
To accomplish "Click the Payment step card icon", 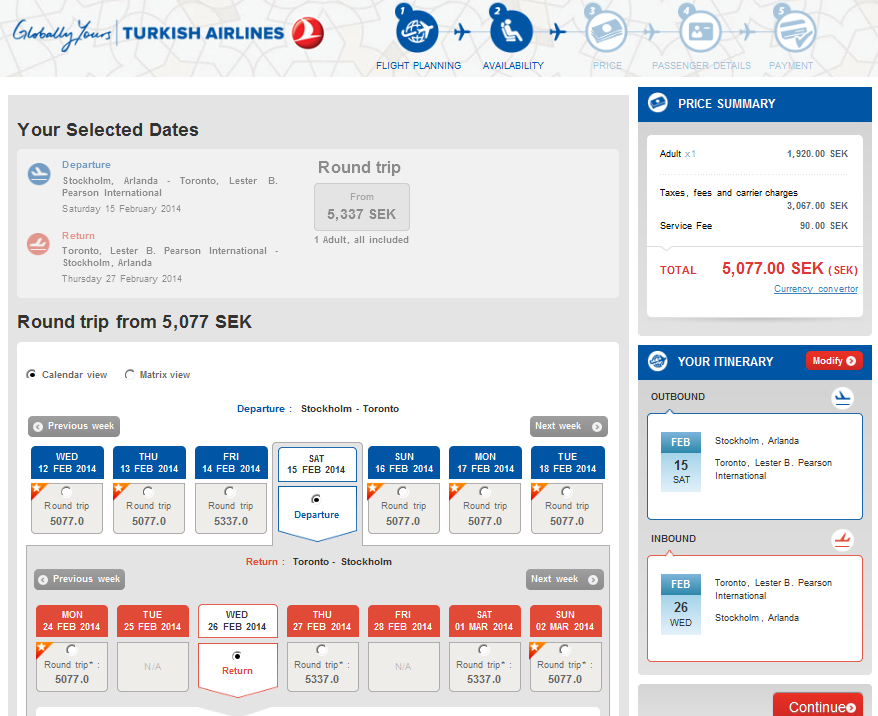I will tap(793, 30).
